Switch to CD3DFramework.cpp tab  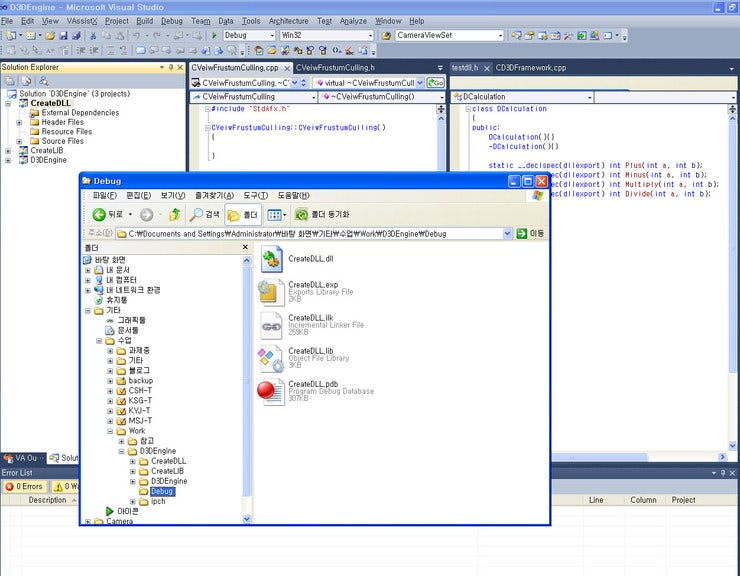(x=530, y=68)
